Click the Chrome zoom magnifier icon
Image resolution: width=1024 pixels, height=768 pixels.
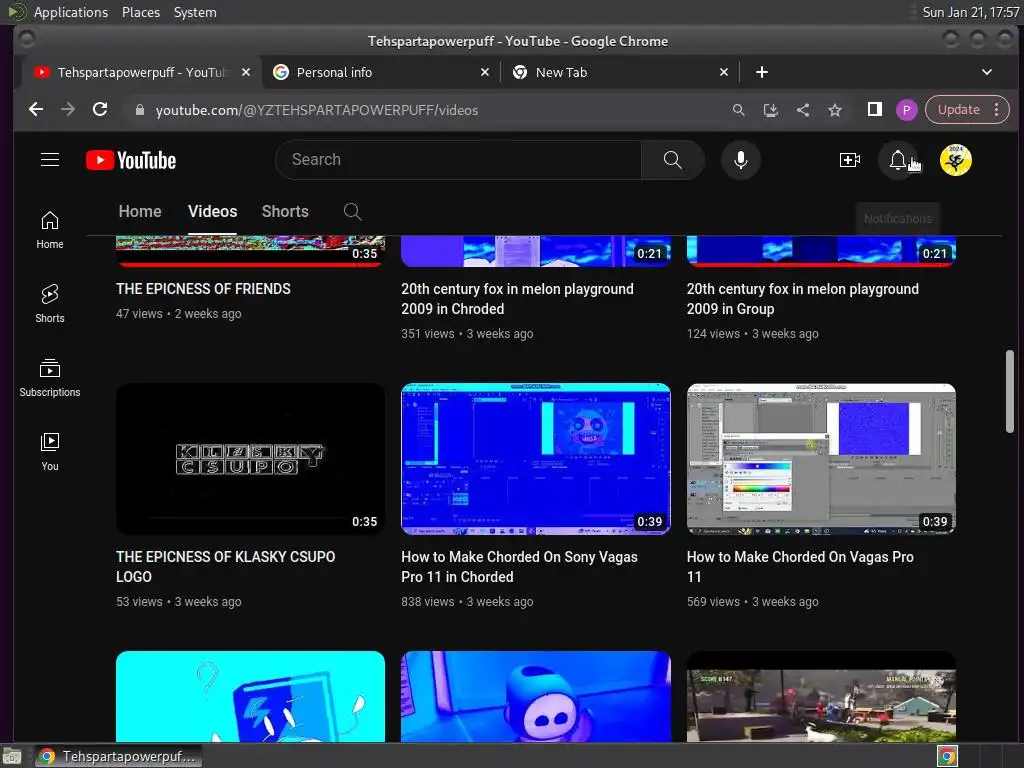pyautogui.click(x=739, y=110)
